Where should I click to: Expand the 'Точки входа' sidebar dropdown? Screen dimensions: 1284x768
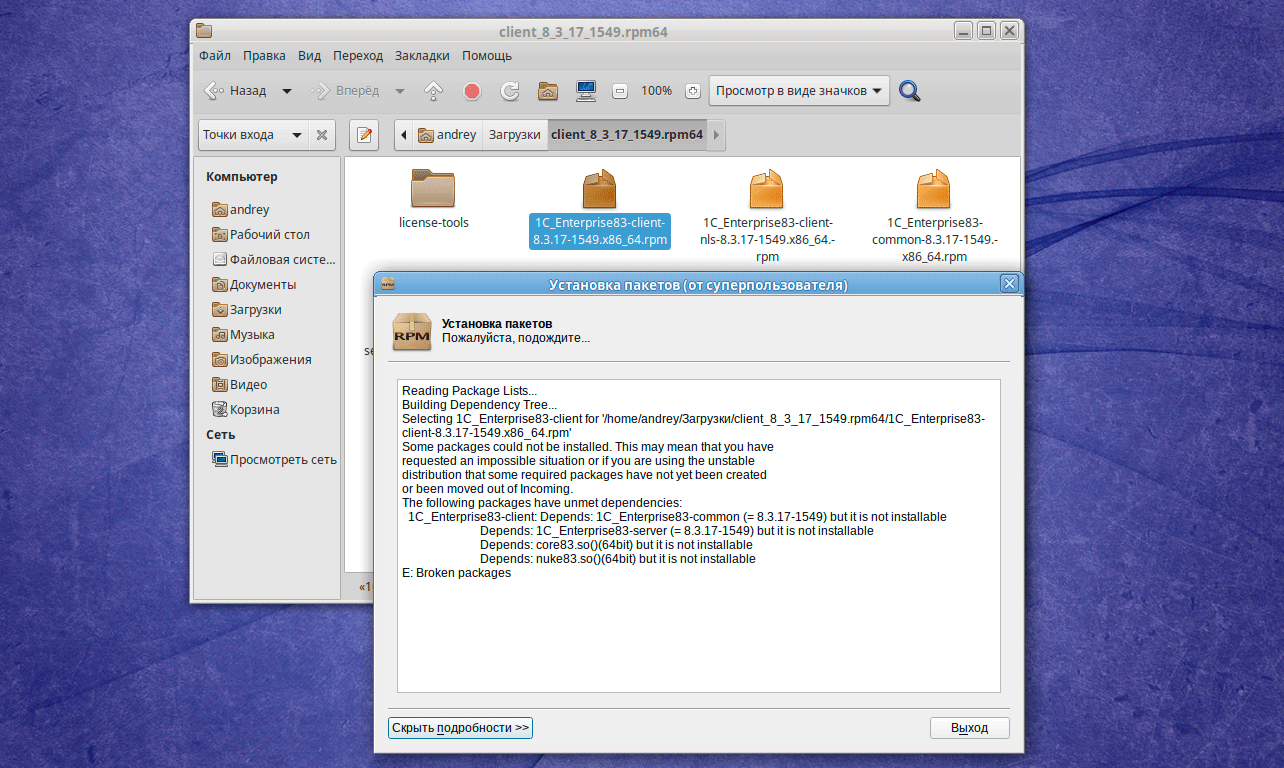click(252, 135)
